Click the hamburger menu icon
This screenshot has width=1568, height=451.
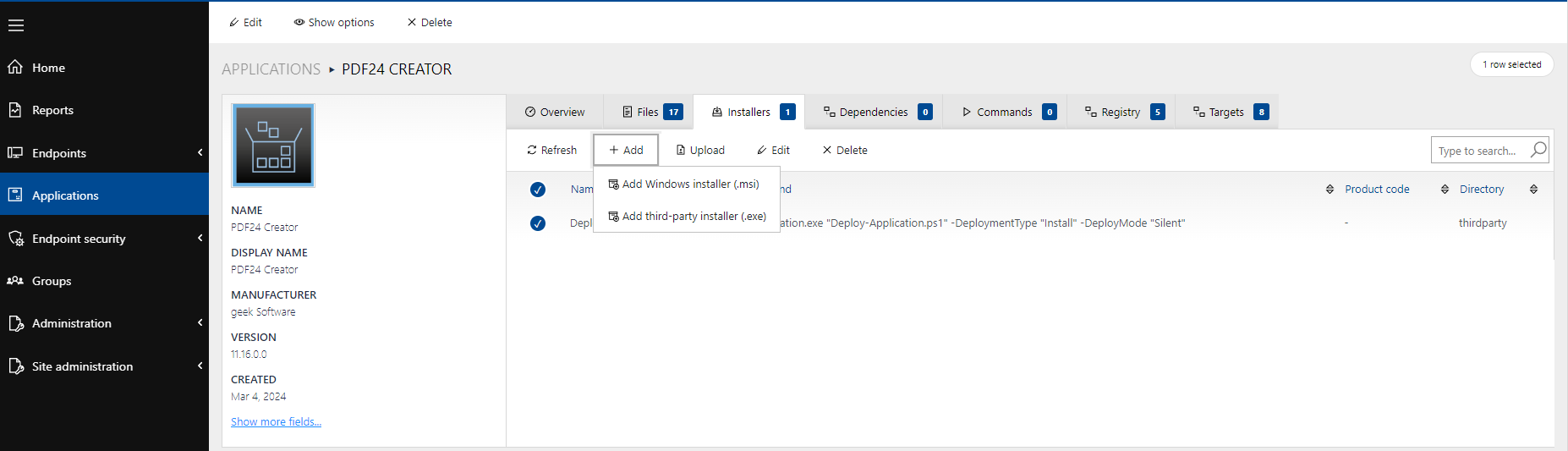[x=16, y=25]
